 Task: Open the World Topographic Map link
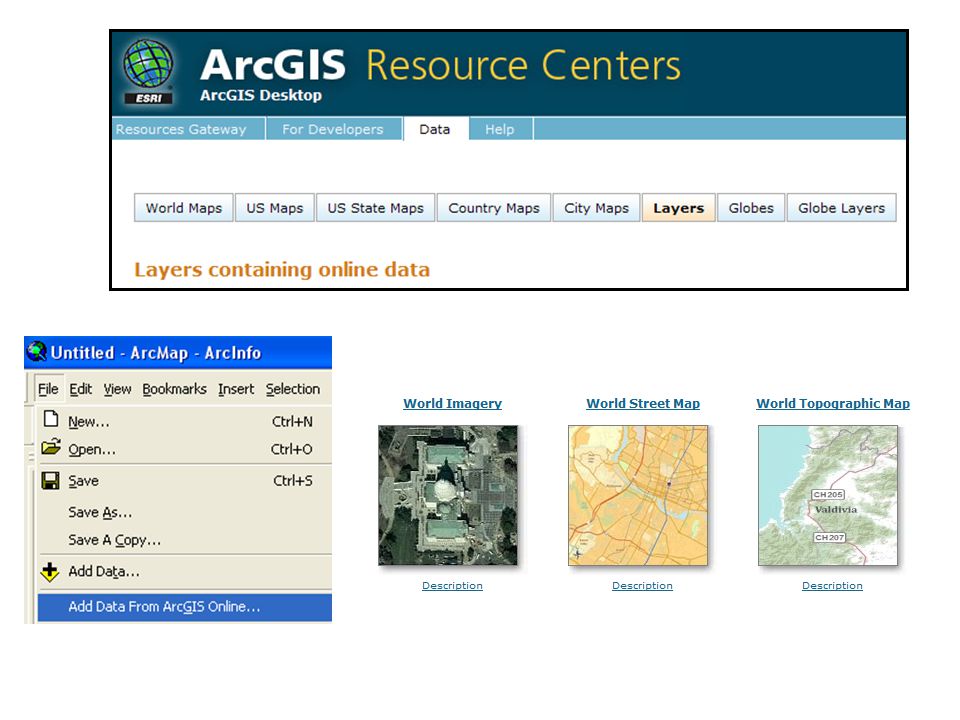(833, 403)
